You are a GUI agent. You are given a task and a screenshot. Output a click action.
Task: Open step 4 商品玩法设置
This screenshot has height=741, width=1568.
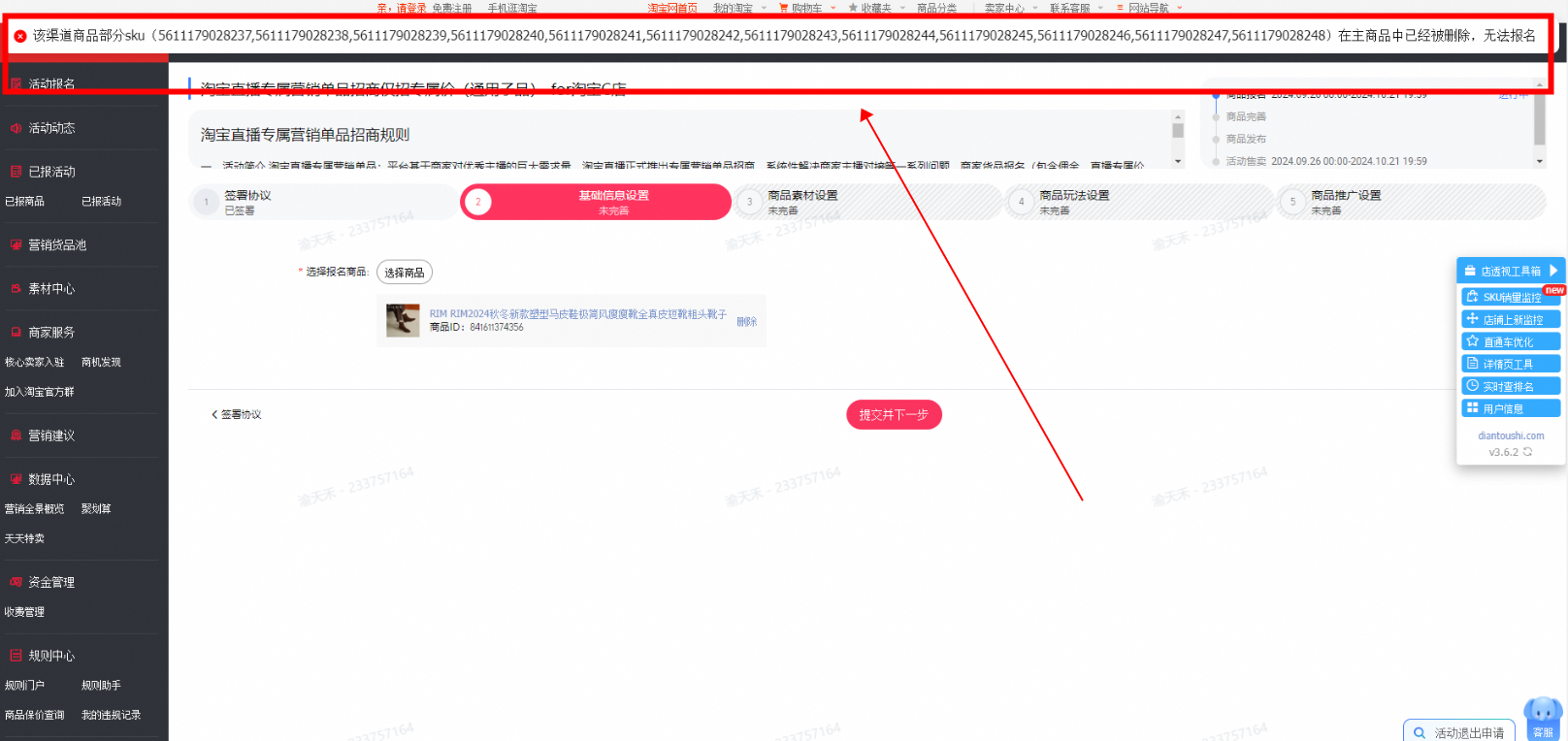1138,202
